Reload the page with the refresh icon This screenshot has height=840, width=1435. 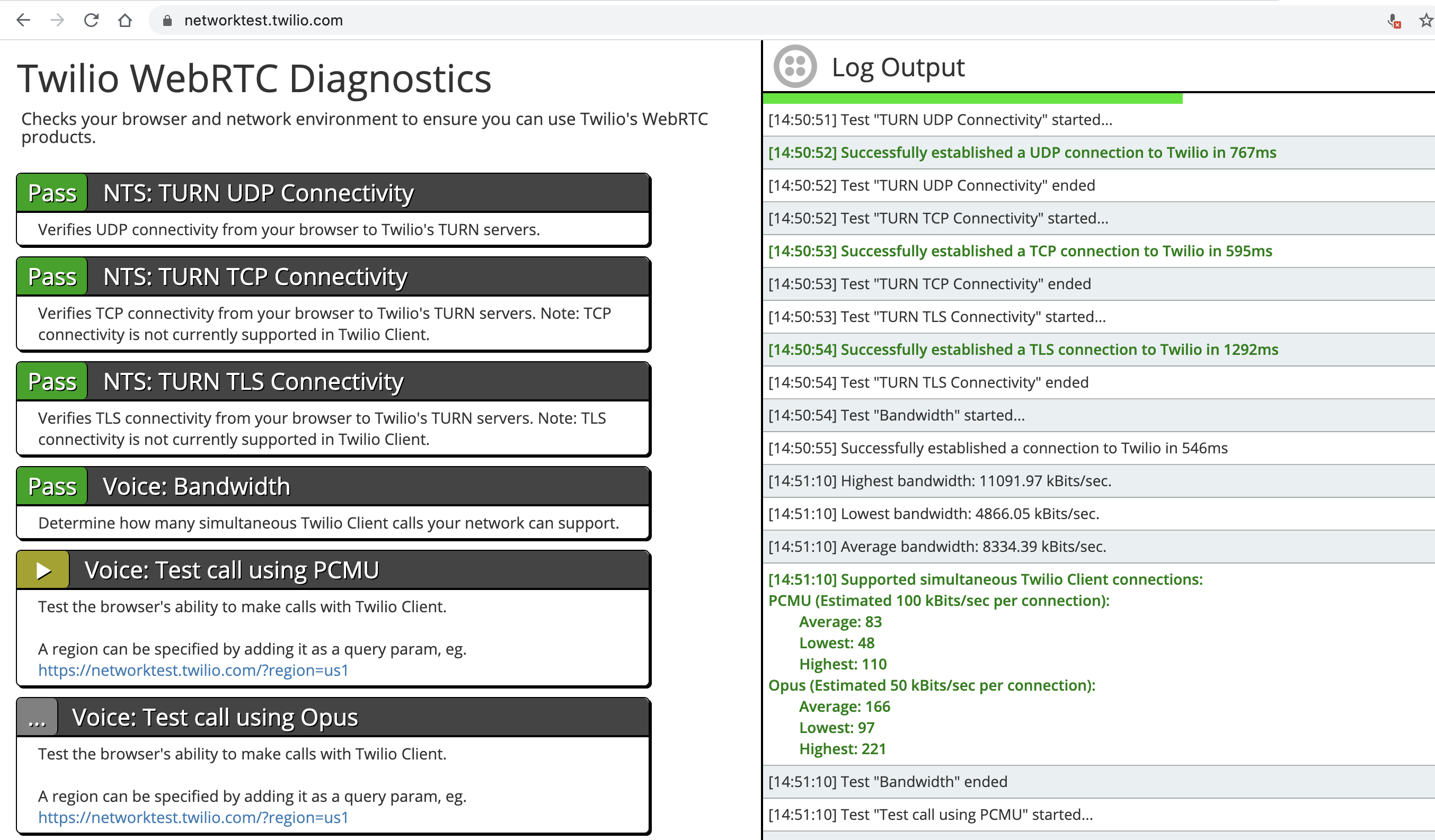click(x=91, y=21)
